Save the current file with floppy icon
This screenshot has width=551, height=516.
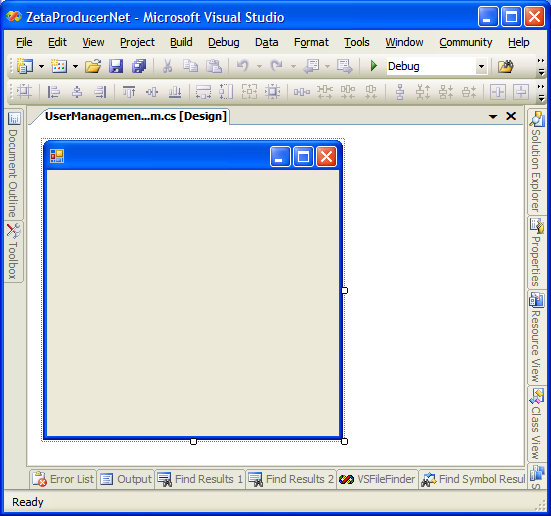tap(116, 66)
